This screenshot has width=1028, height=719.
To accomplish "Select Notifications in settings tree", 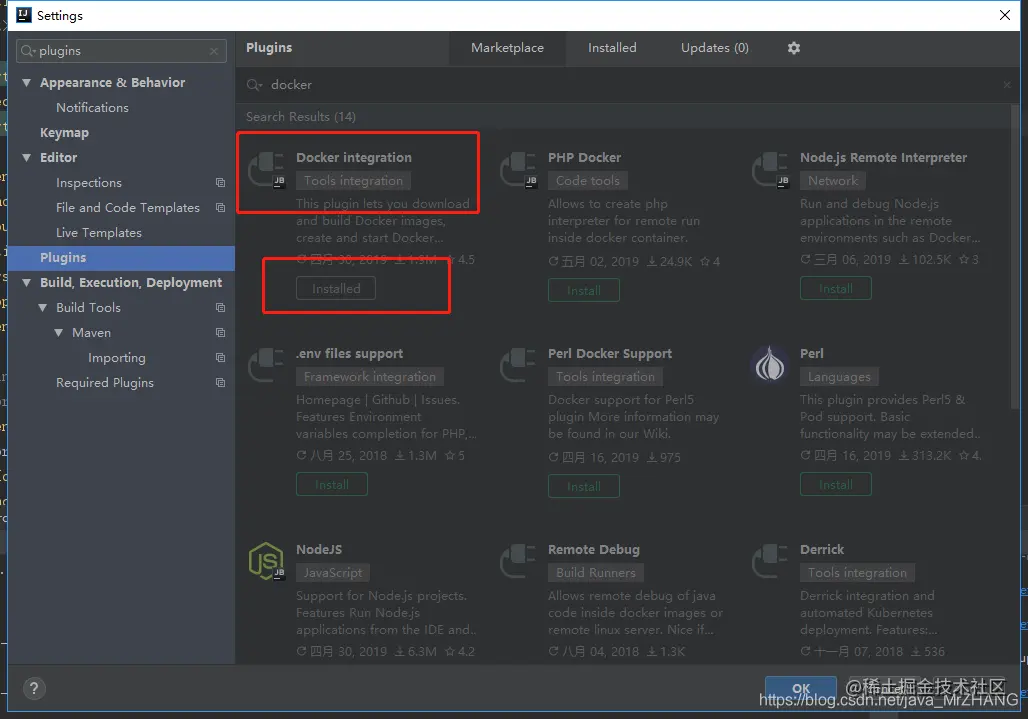I will 92,107.
